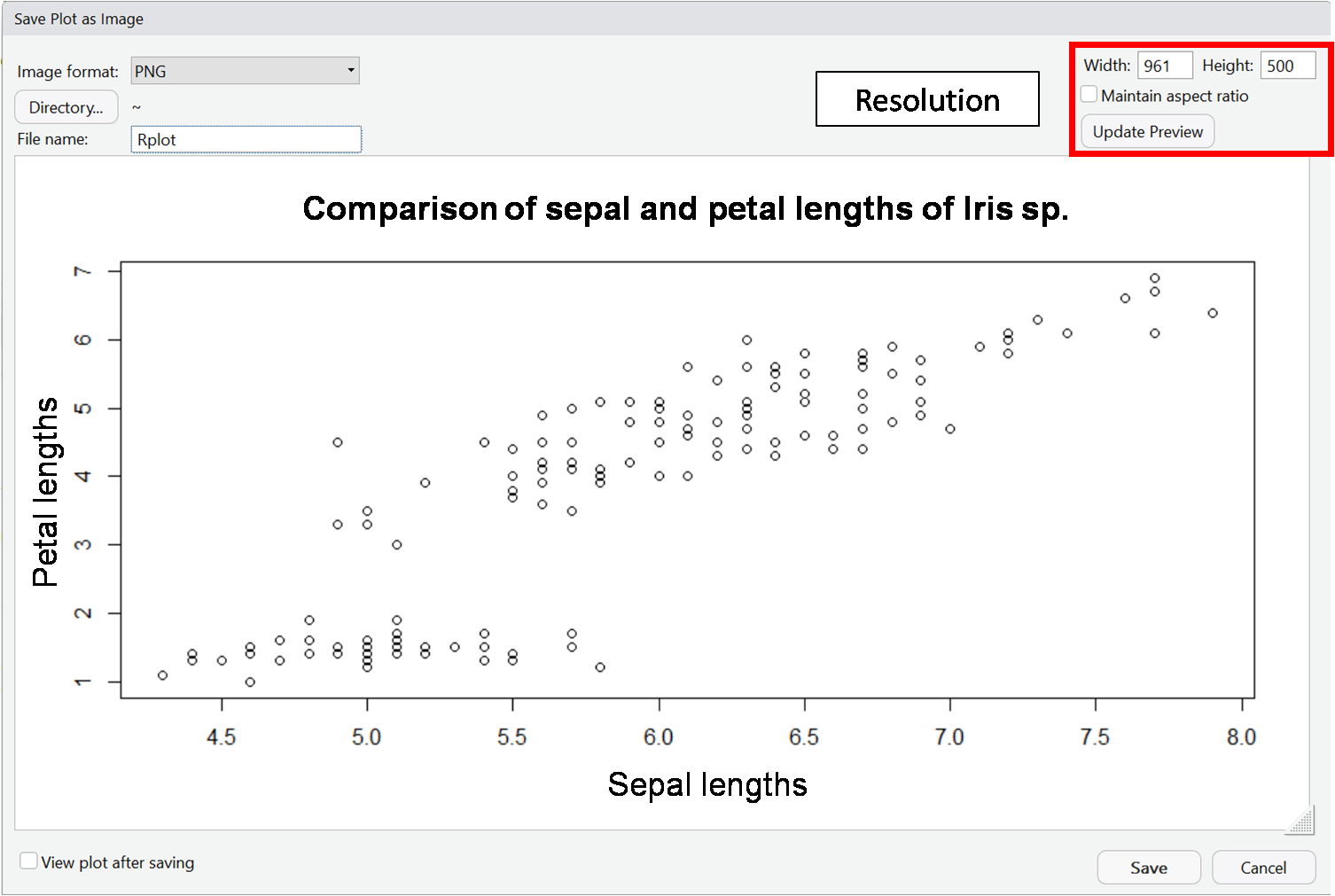The height and width of the screenshot is (896, 1335).
Task: Toggle View plot after saving checkbox
Action: click(29, 861)
